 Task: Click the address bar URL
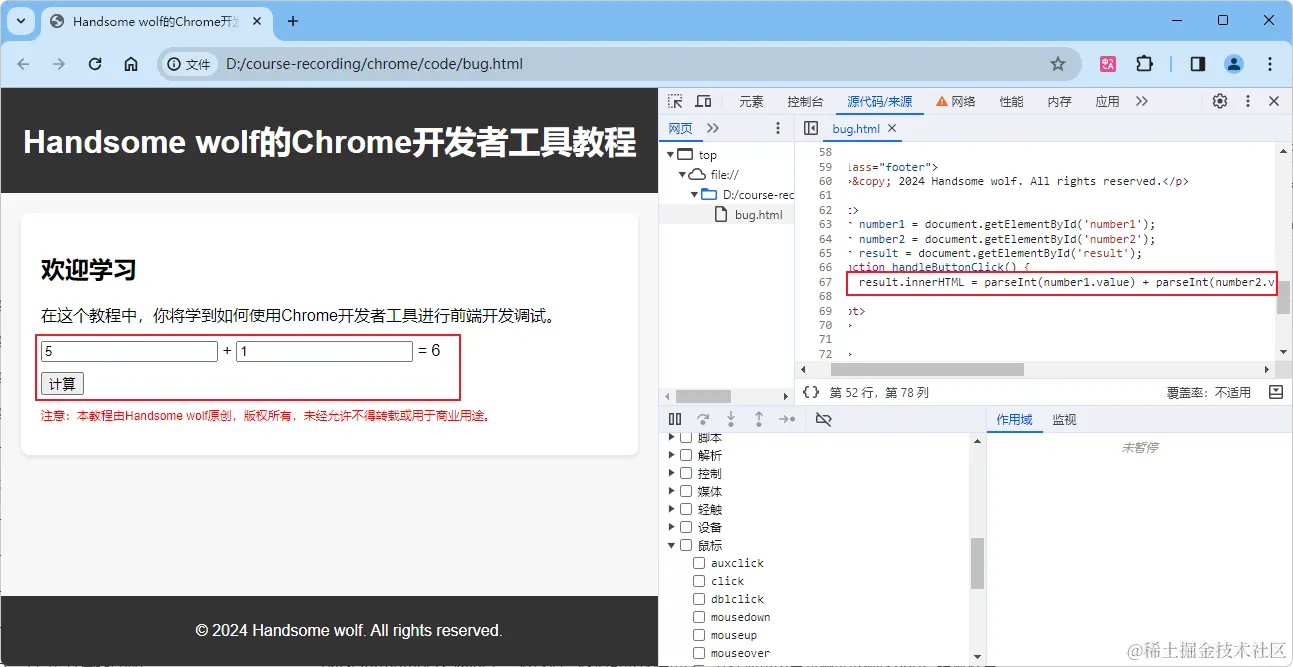point(374,64)
